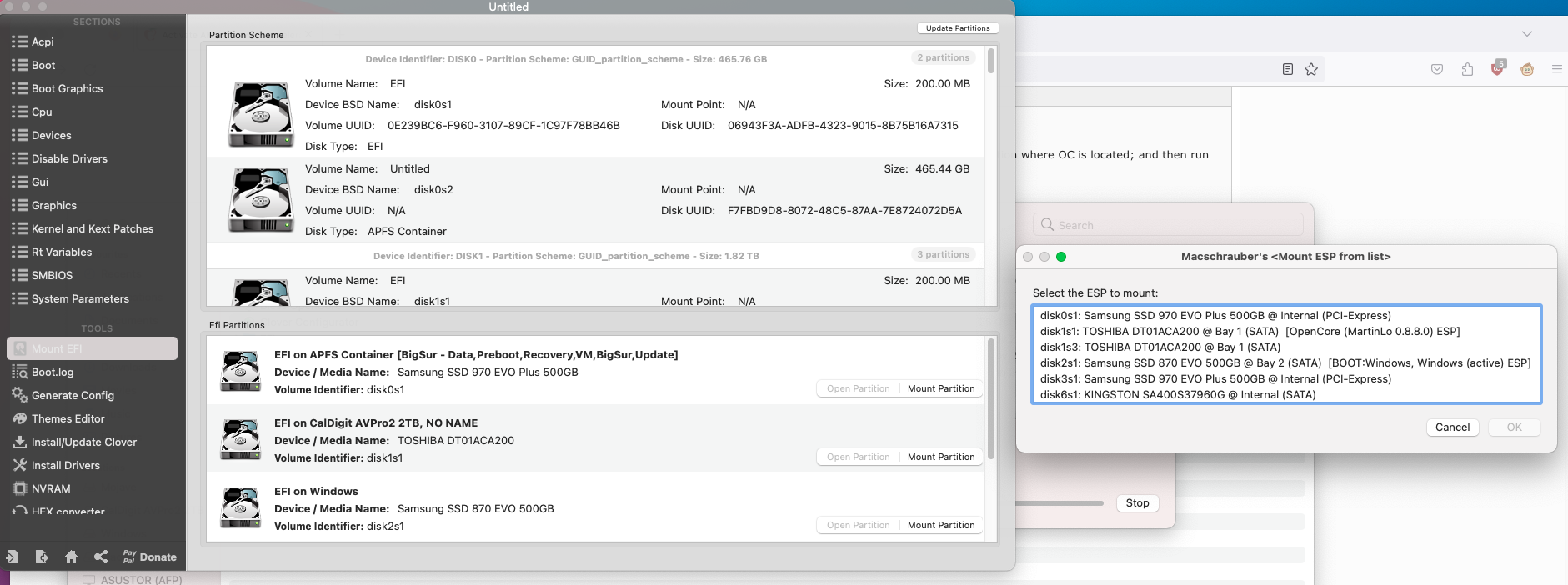Image resolution: width=1568 pixels, height=585 pixels.
Task: Click Kernel and Kext Patches list icon
Action: tap(20, 228)
